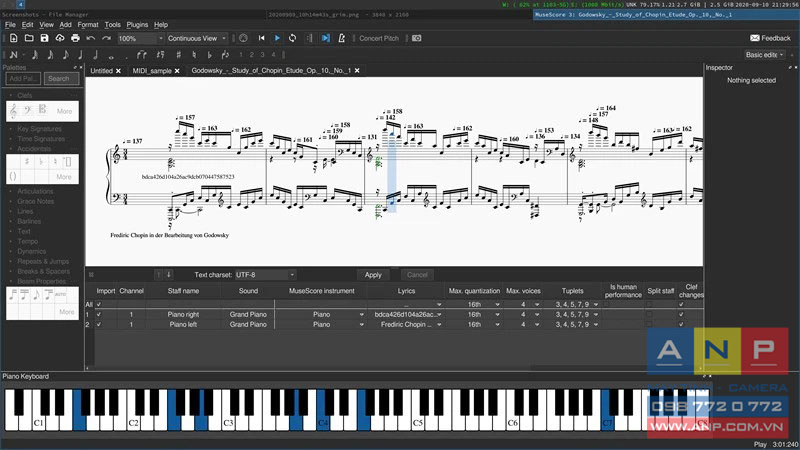800x450 pixels.
Task: Select bass clef in Clefs palette
Action: (28, 109)
